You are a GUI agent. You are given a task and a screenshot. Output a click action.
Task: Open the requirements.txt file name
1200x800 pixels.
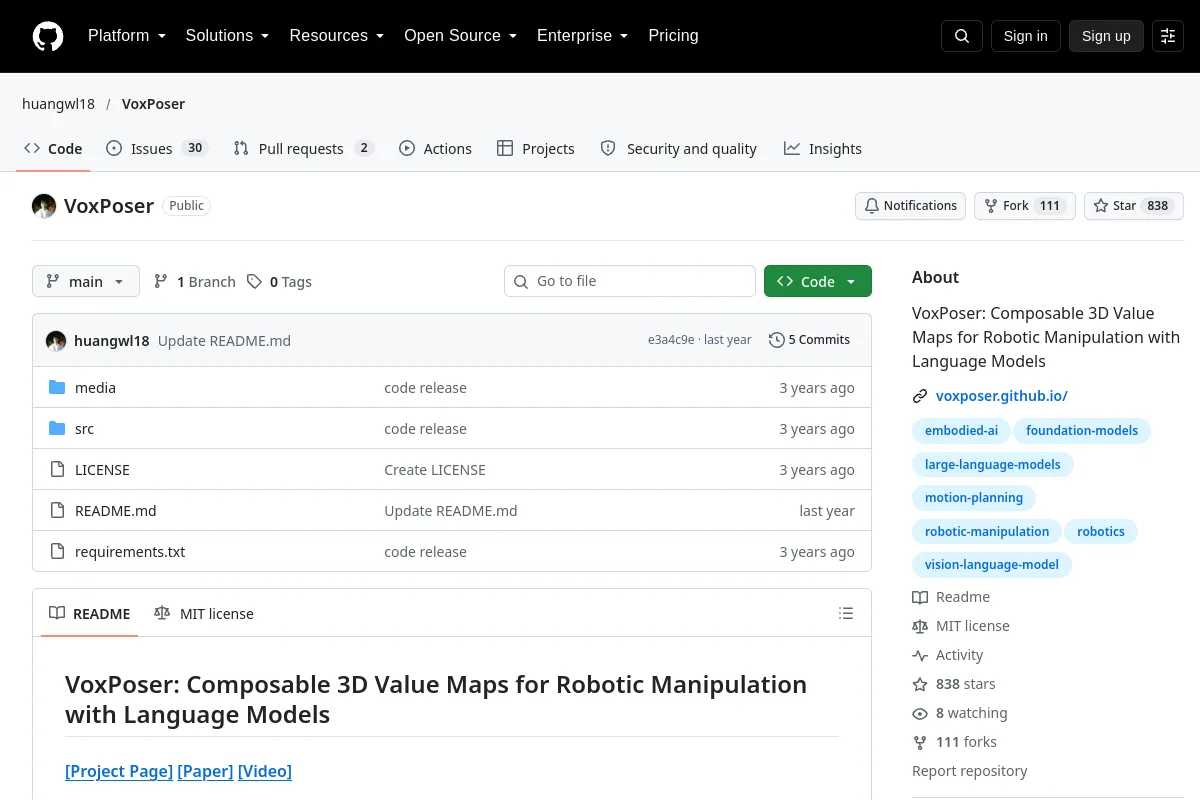130,552
